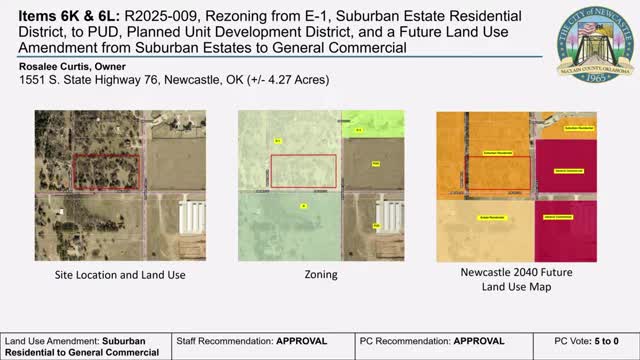Viewport: 640px width, 360px height.
Task: Open the Site Location aerial map image
Action: click(x=120, y=185)
